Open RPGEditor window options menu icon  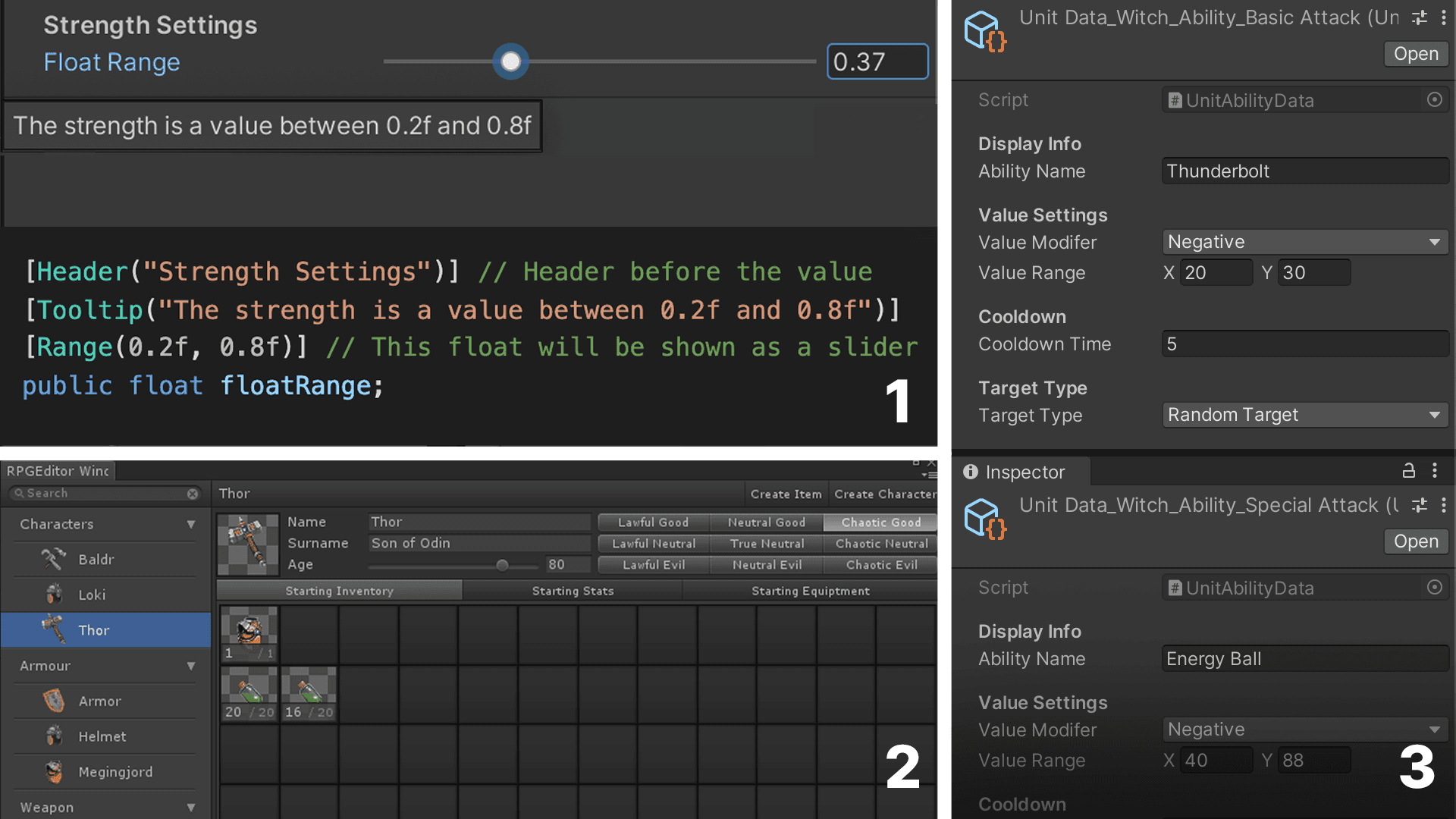929,475
